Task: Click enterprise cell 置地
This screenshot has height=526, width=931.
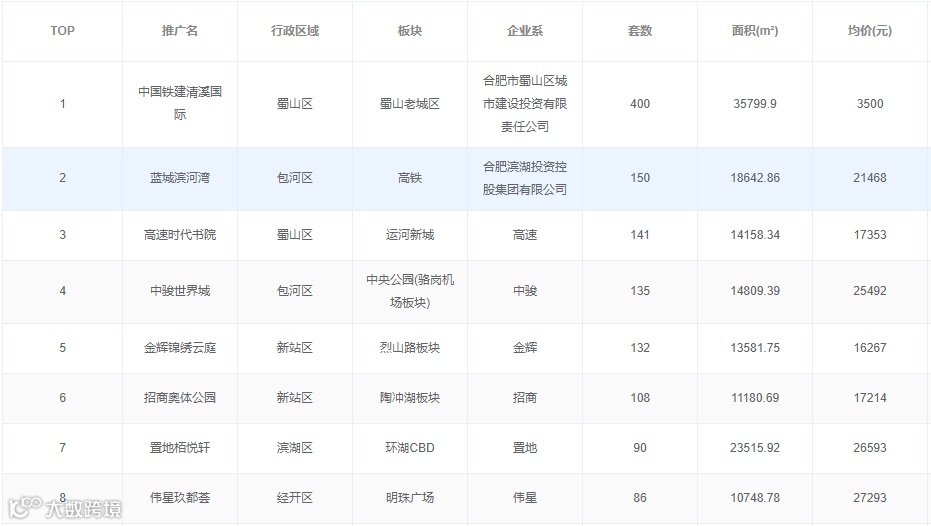Action: click(x=525, y=448)
